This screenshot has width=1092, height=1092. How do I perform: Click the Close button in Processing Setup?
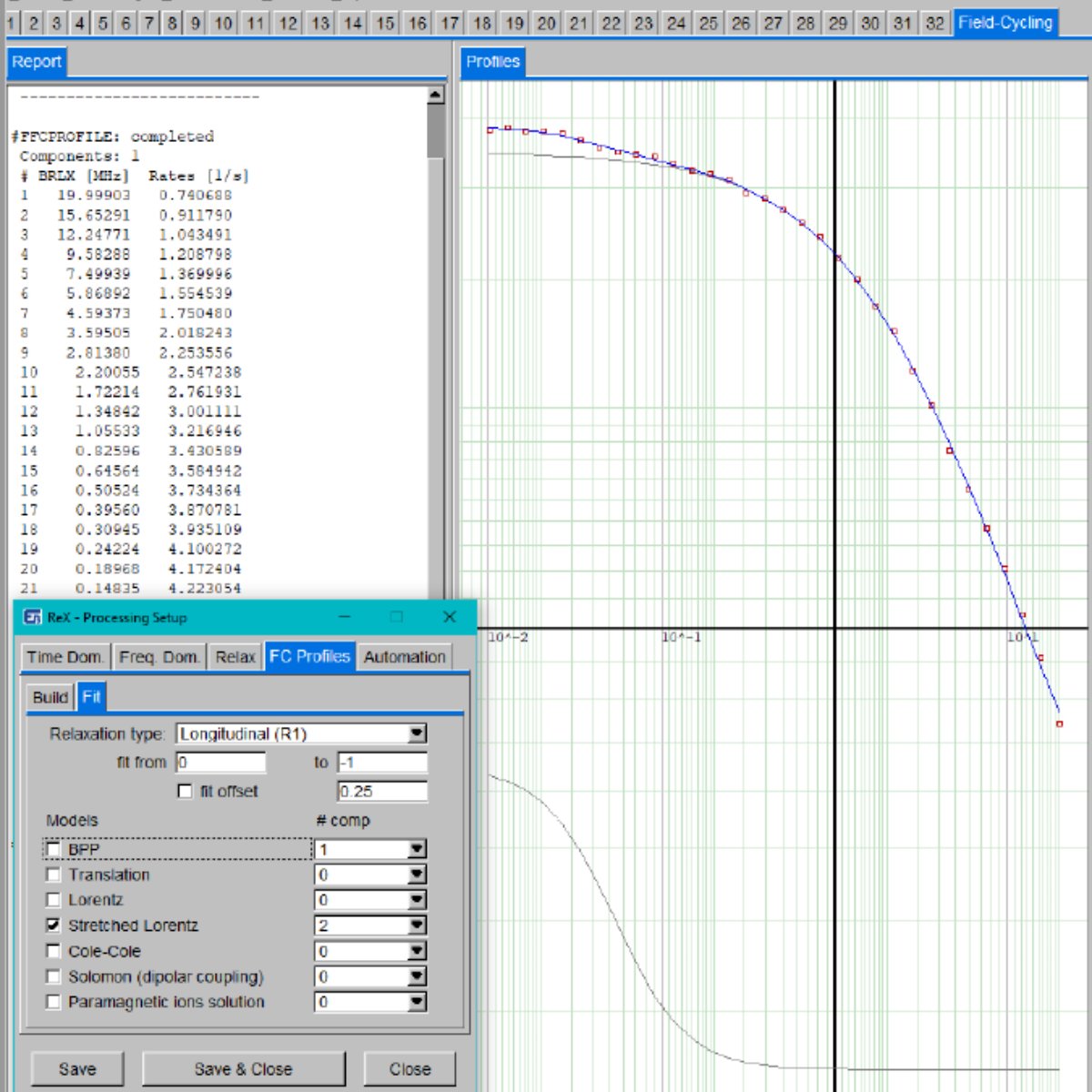[410, 1069]
